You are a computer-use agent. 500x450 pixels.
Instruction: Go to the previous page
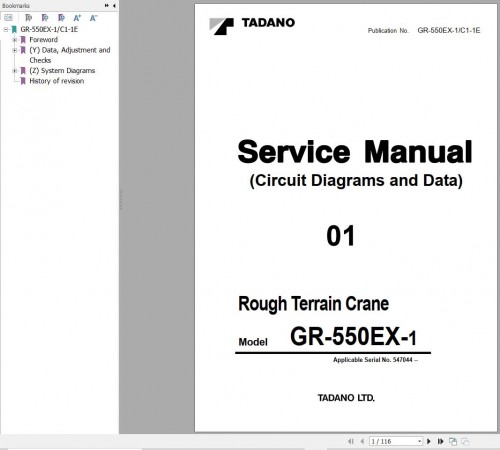pyautogui.click(x=362, y=441)
